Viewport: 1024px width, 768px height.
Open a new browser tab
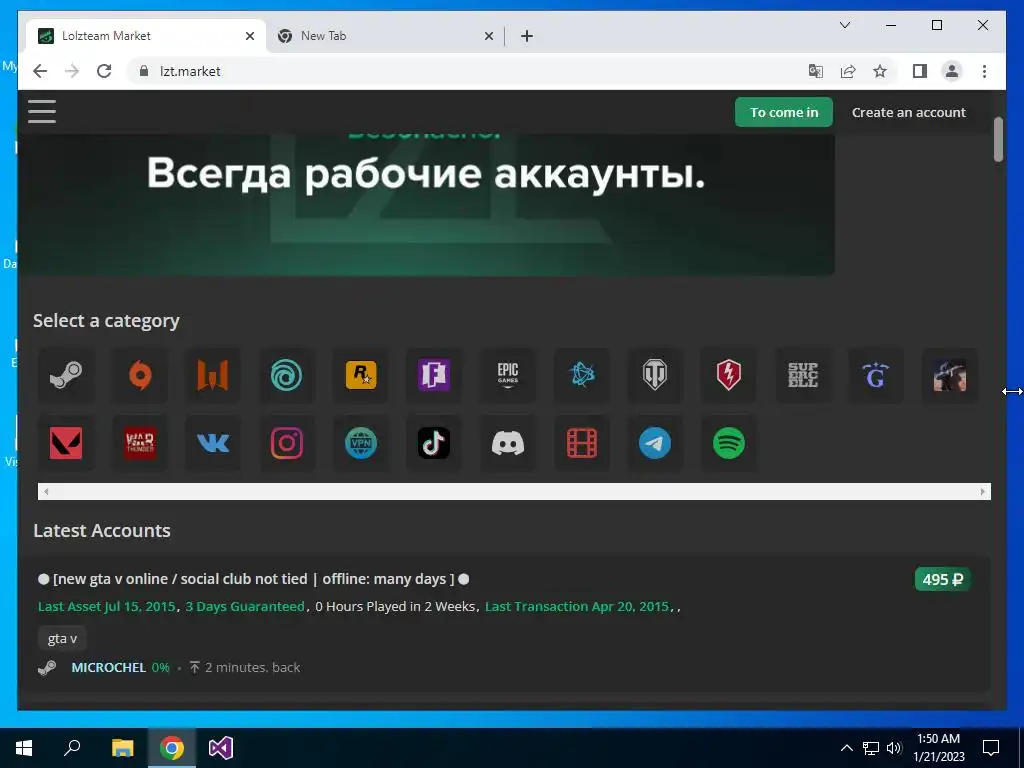(x=527, y=36)
